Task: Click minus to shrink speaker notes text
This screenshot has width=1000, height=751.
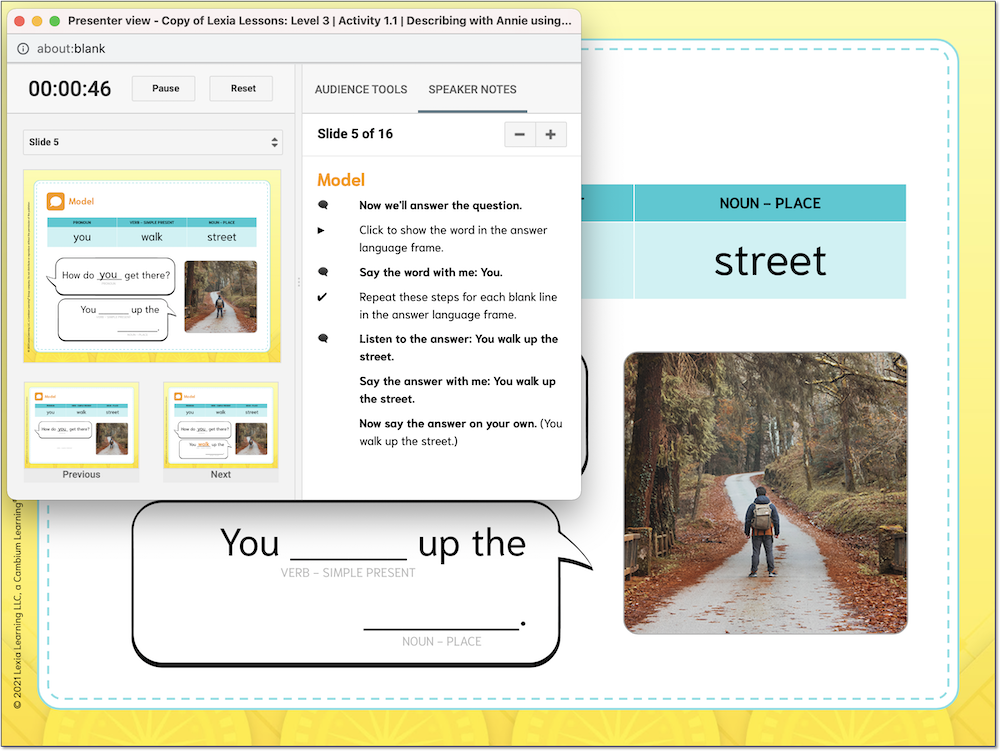Action: pos(519,133)
